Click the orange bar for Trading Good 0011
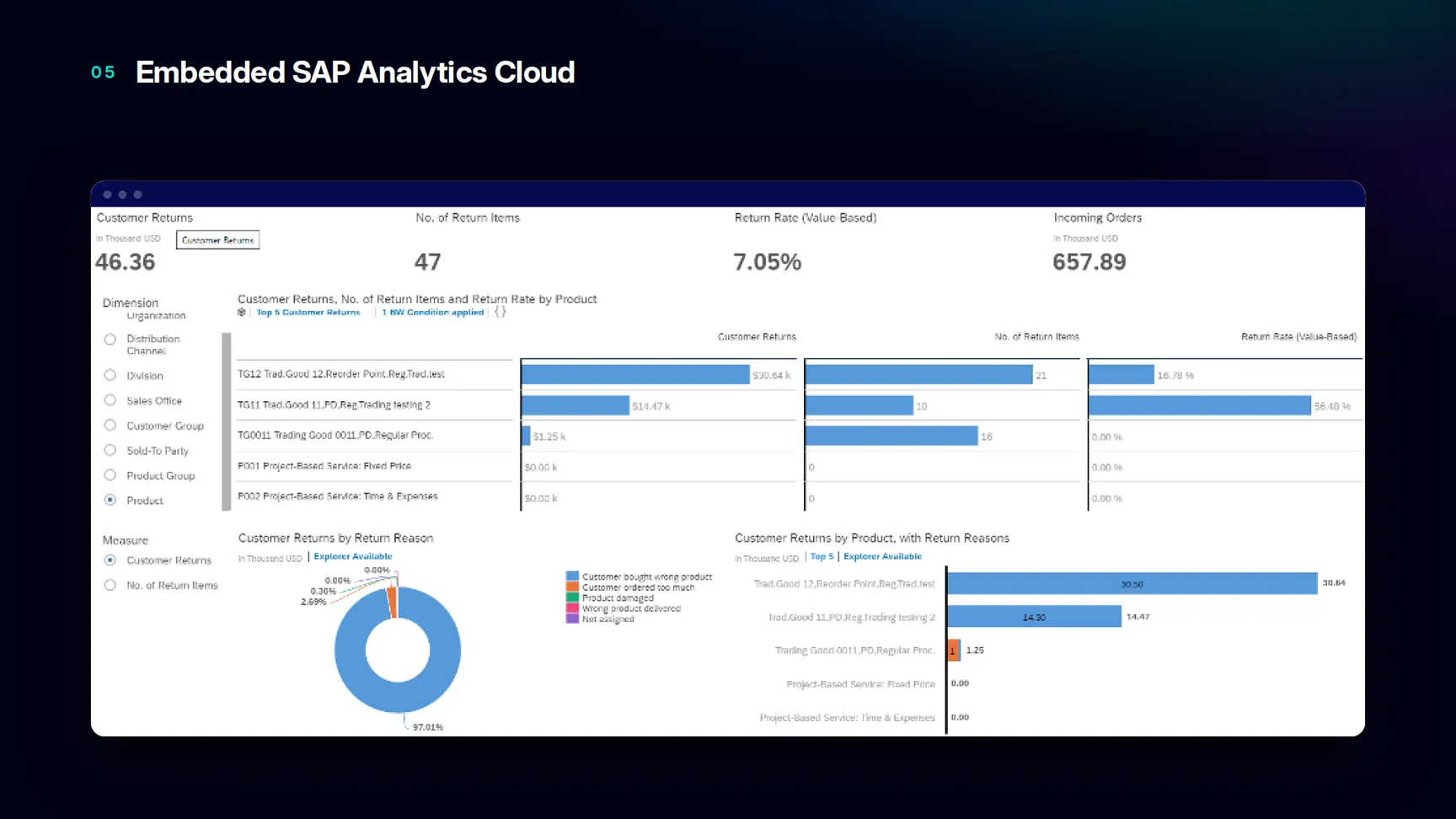Screen dimensions: 1456x819 pyautogui.click(x=954, y=650)
